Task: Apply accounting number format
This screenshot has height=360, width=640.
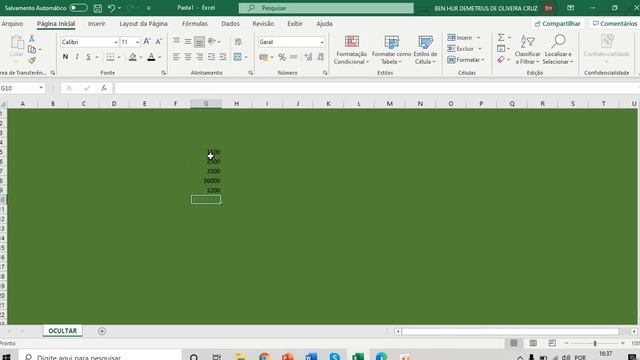Action: pyautogui.click(x=264, y=57)
